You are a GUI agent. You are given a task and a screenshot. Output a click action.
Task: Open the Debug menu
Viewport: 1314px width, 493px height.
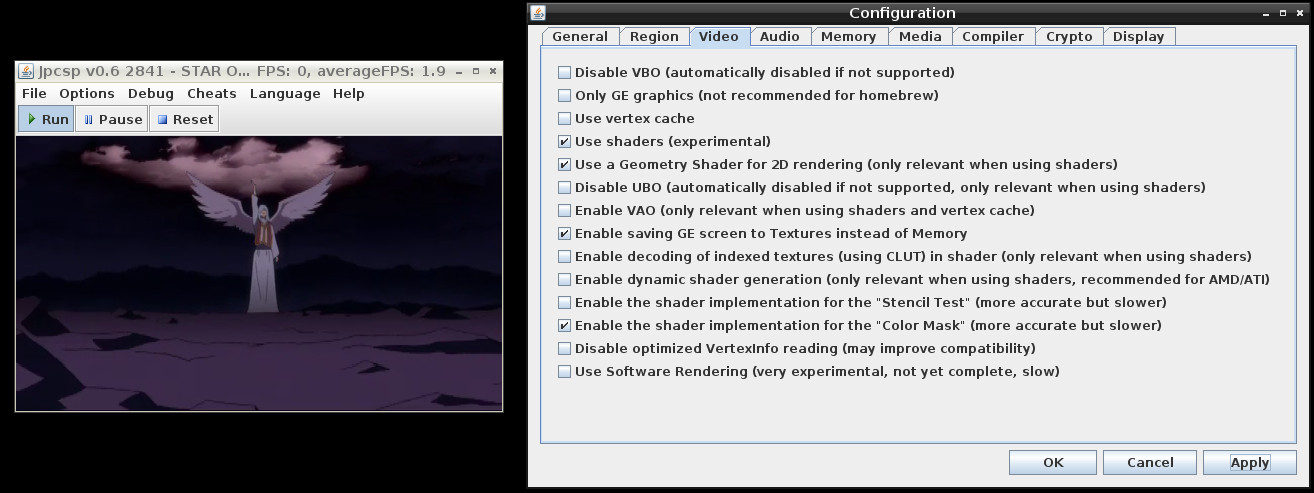(x=151, y=93)
